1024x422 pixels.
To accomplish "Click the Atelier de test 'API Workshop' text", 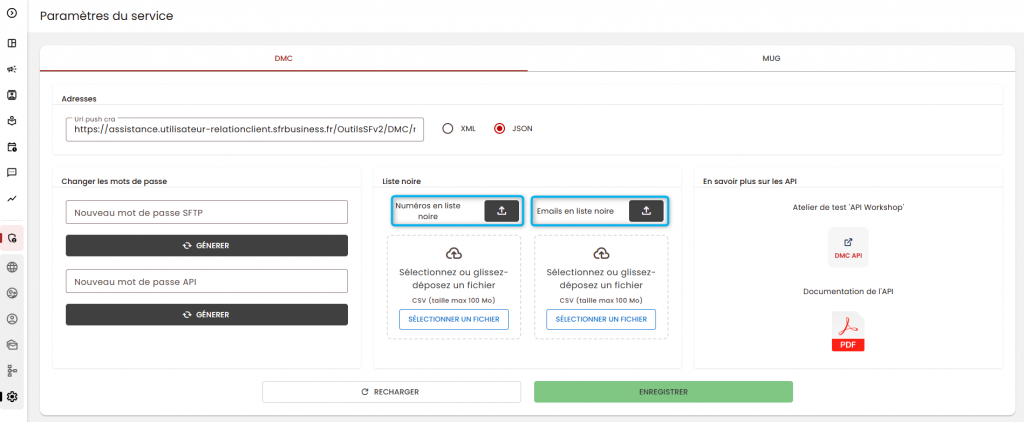I will click(x=848, y=207).
